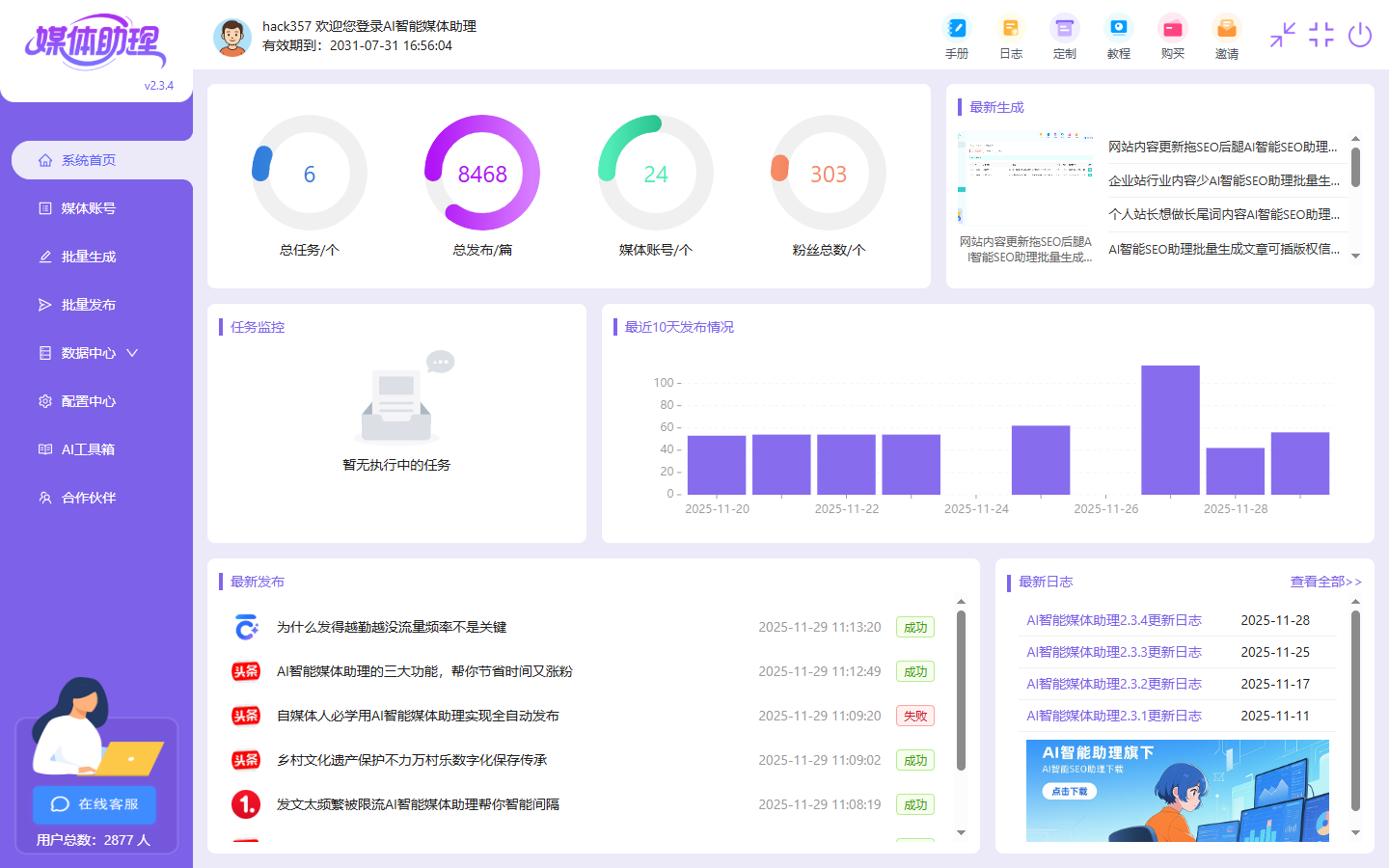Click the power logout icon
The image size is (1389, 868).
point(1360,35)
